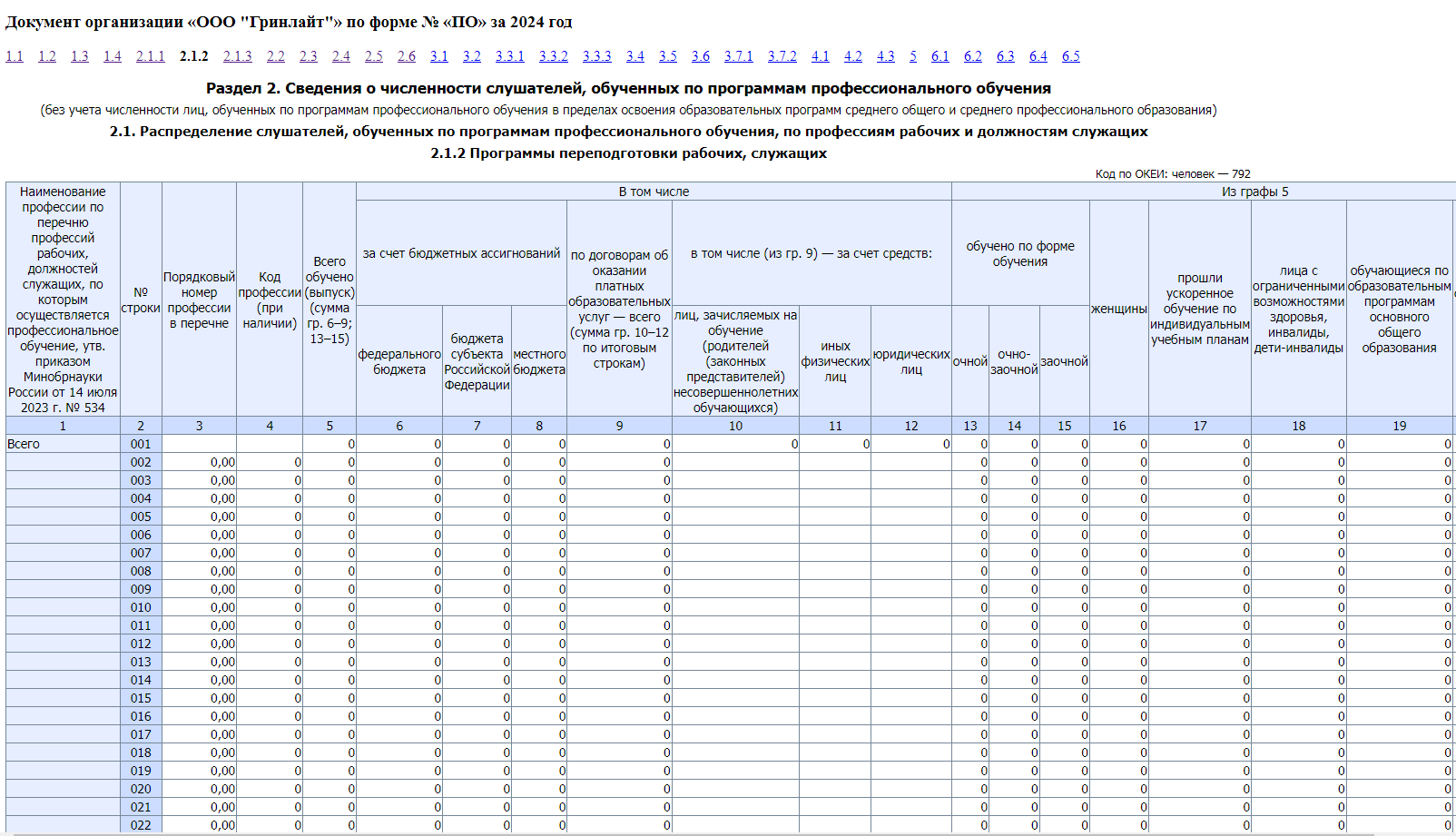The width and height of the screenshot is (1456, 836).
Task: Navigate to section 3.7.1
Action: pos(739,56)
